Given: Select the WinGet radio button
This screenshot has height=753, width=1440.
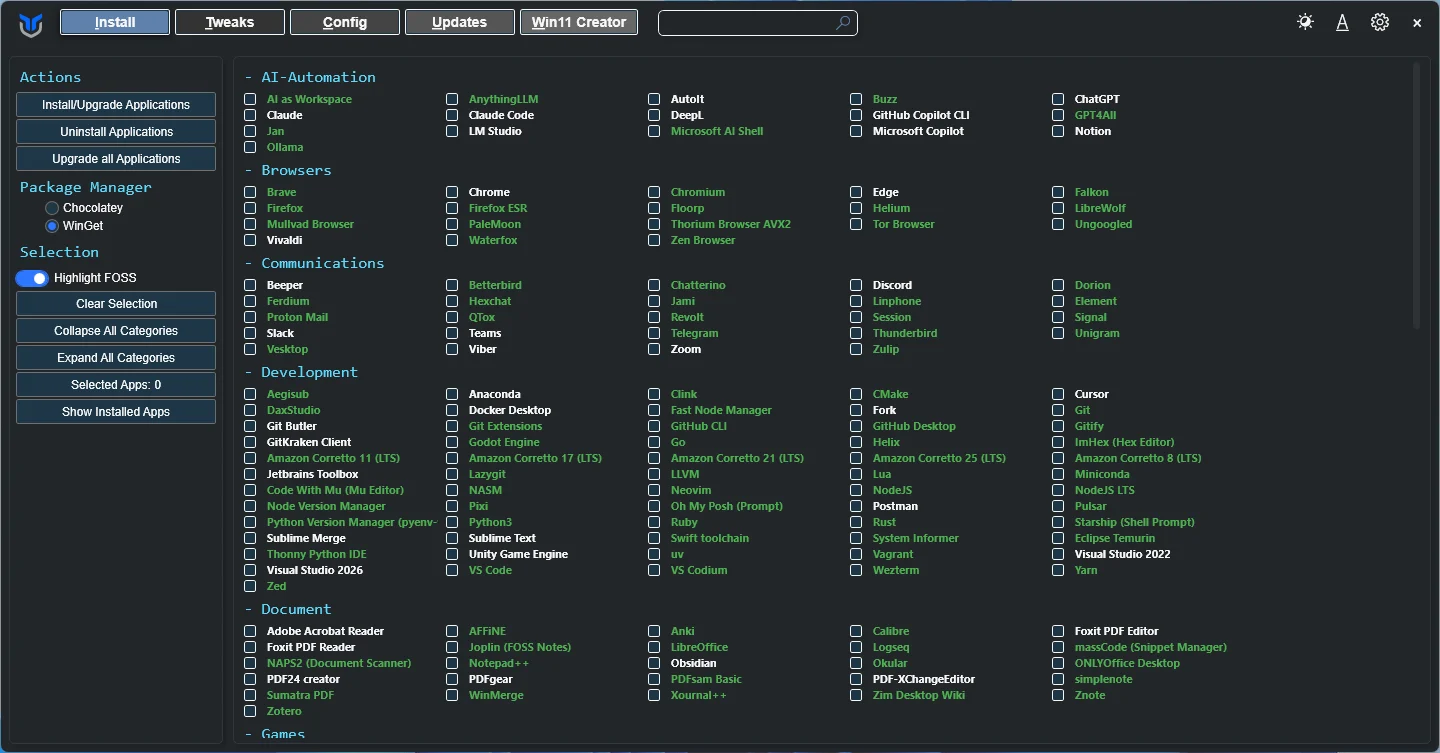Looking at the screenshot, I should coord(52,226).
